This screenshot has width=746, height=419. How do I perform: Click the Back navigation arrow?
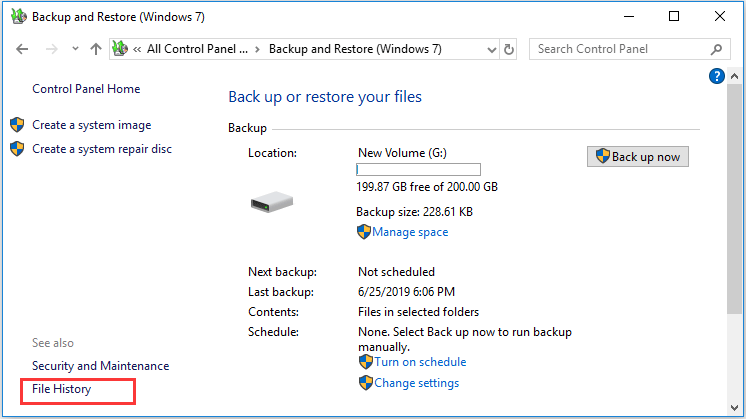[x=22, y=49]
